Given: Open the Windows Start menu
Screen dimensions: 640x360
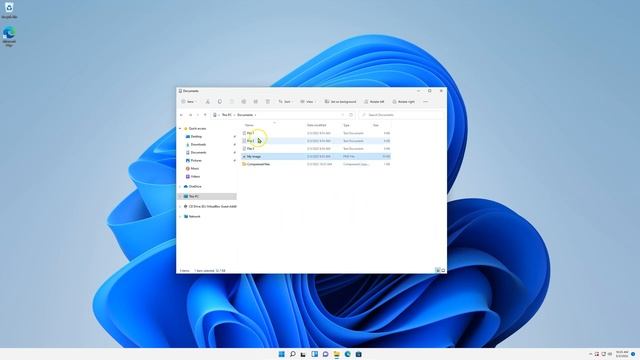Looking at the screenshot, I should (x=282, y=354).
